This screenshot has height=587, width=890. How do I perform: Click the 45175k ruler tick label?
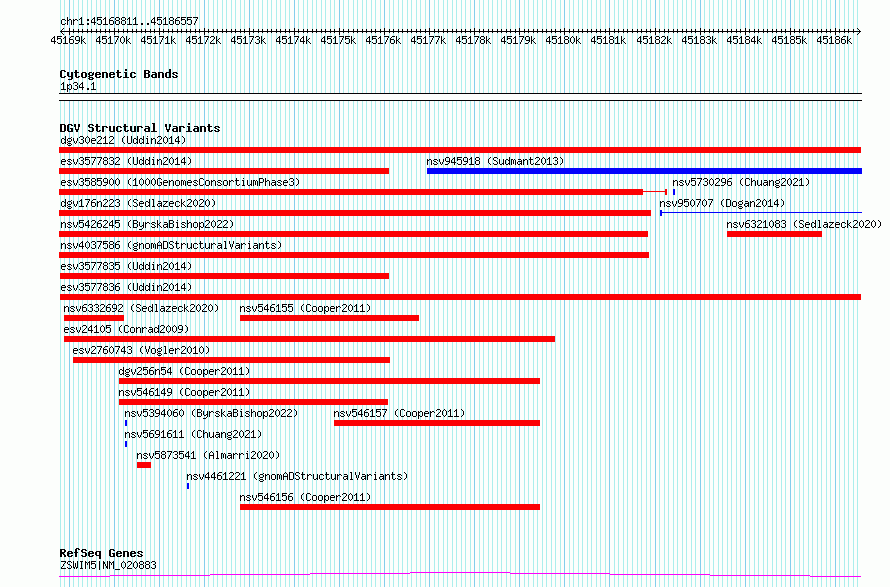(x=338, y=40)
